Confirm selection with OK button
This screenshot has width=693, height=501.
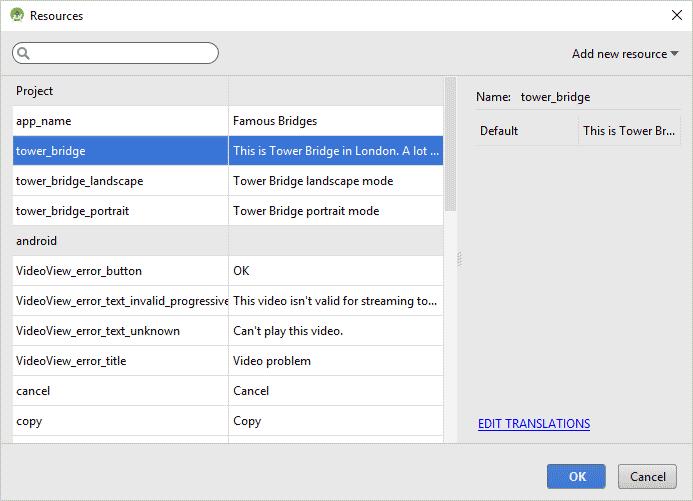coord(576,477)
